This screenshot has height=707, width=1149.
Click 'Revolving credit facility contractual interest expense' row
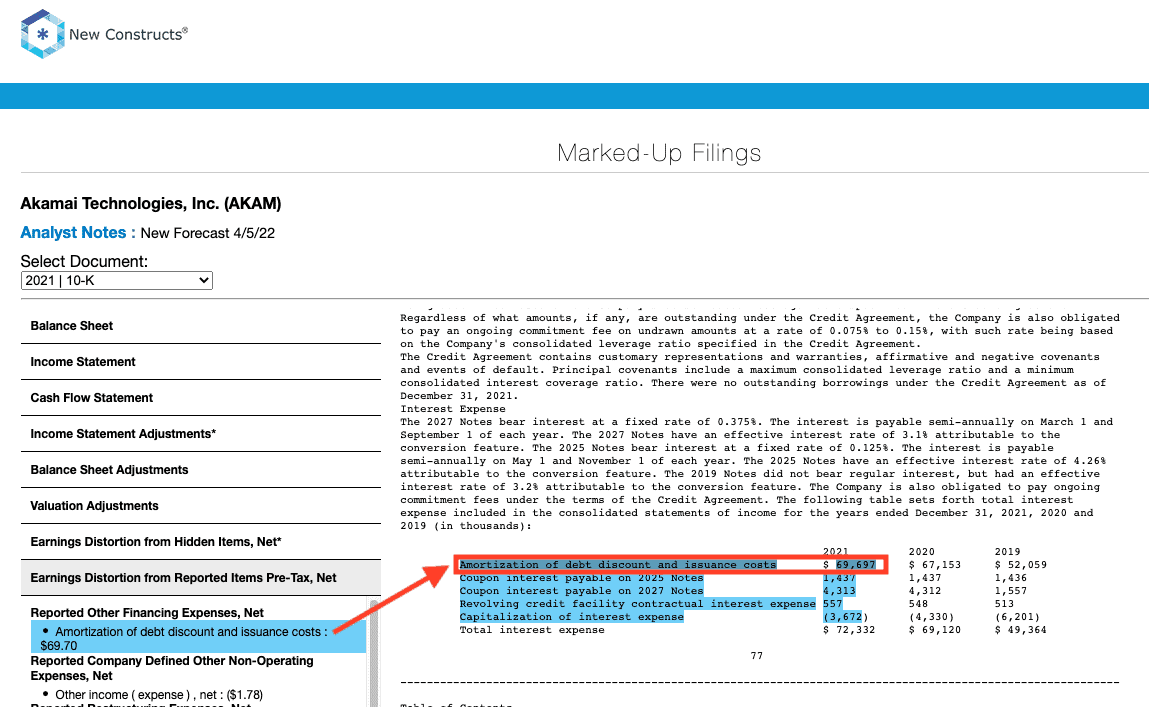(638, 604)
